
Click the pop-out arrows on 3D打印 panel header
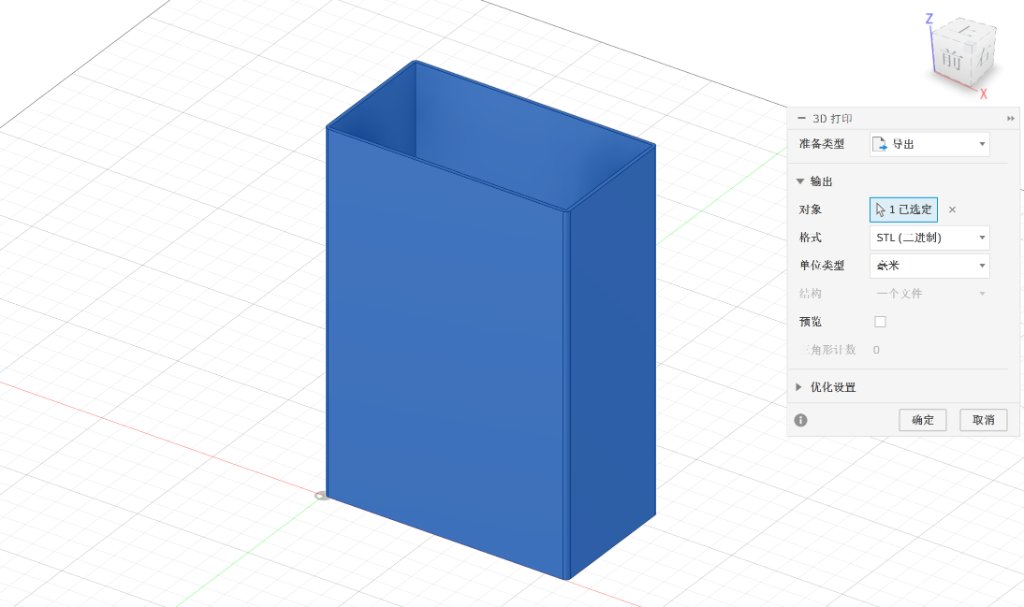click(x=1012, y=118)
